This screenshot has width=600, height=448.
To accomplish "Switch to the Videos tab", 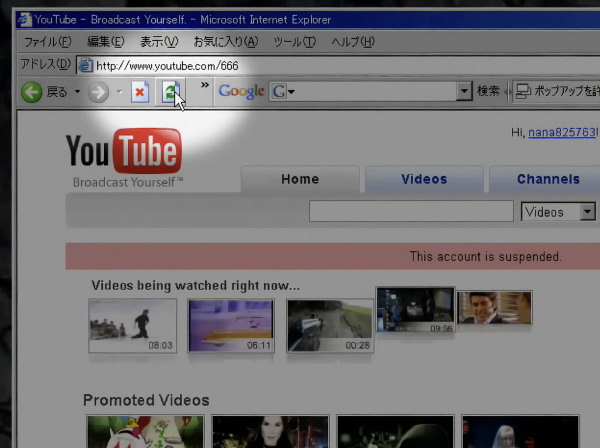I will click(x=424, y=179).
